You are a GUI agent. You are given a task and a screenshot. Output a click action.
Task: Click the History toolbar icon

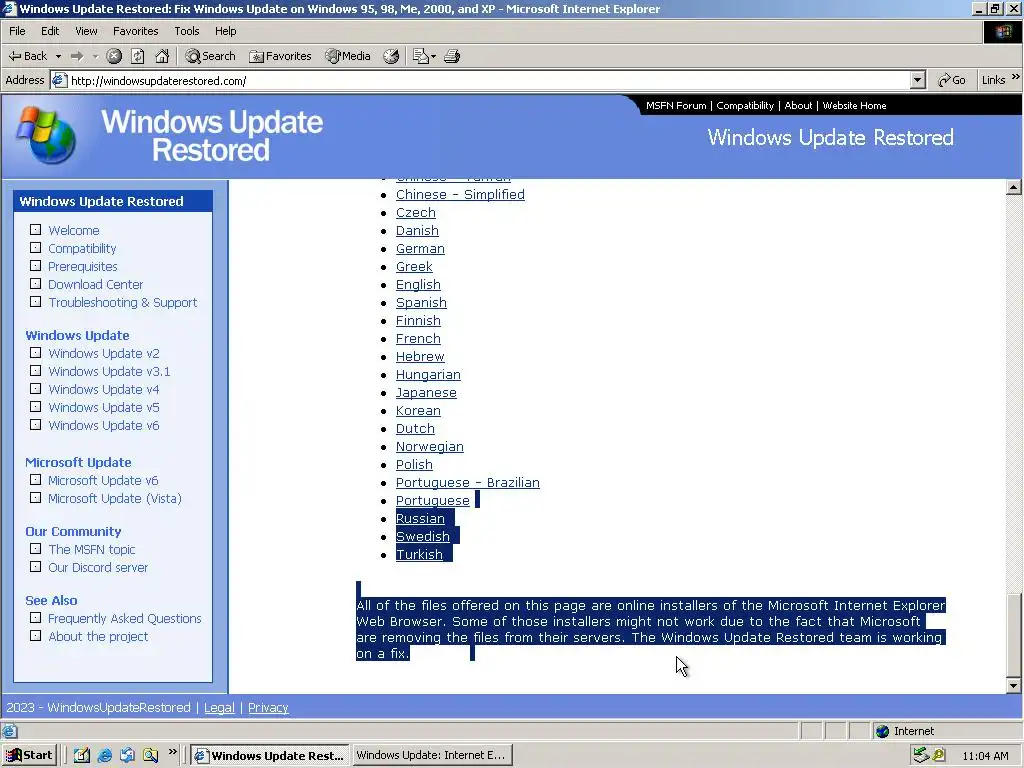(x=391, y=56)
